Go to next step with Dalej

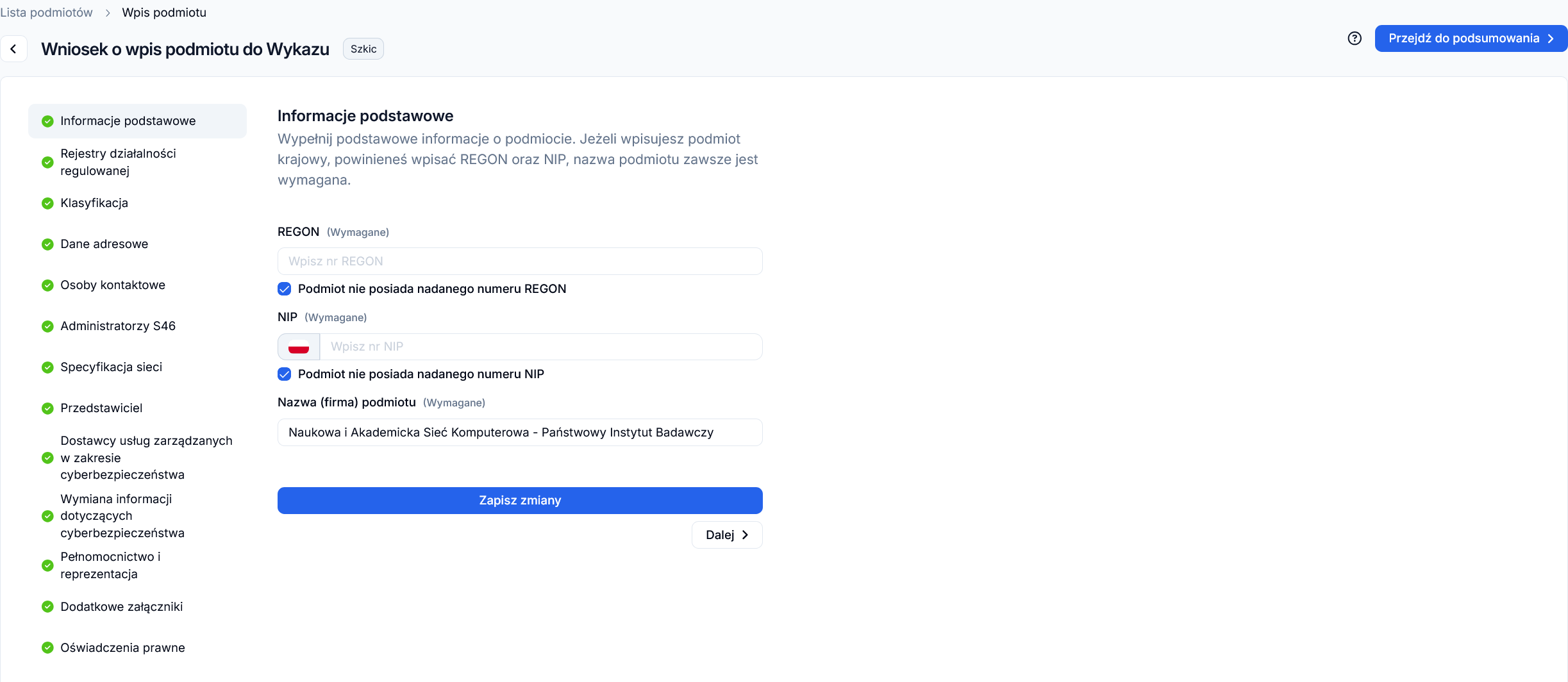pos(727,535)
